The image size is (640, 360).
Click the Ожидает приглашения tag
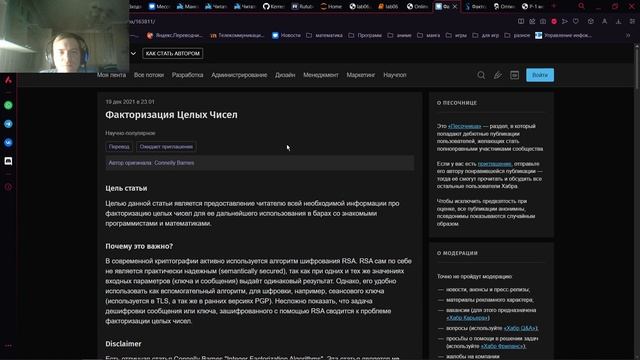coord(166,147)
